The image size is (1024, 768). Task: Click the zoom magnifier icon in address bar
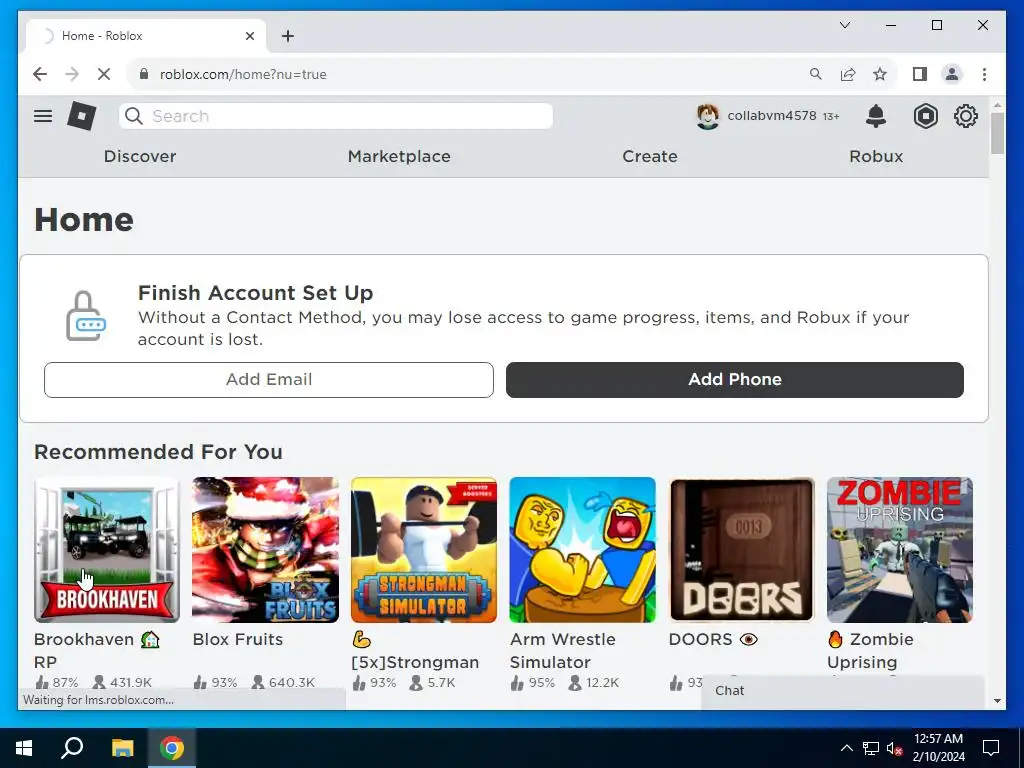816,74
